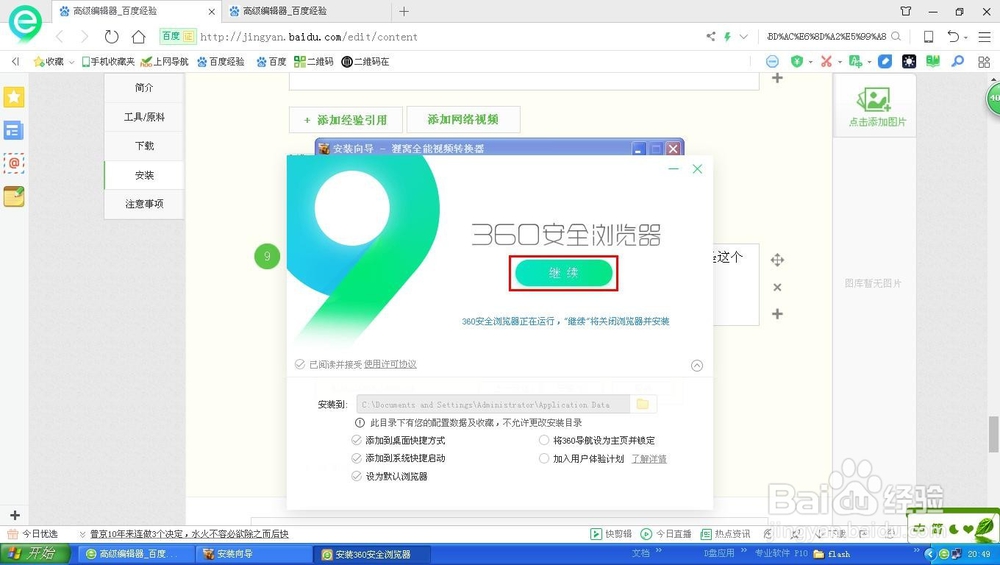1000x565 pixels.
Task: Click the dark brightness mode icon
Action: [909, 61]
